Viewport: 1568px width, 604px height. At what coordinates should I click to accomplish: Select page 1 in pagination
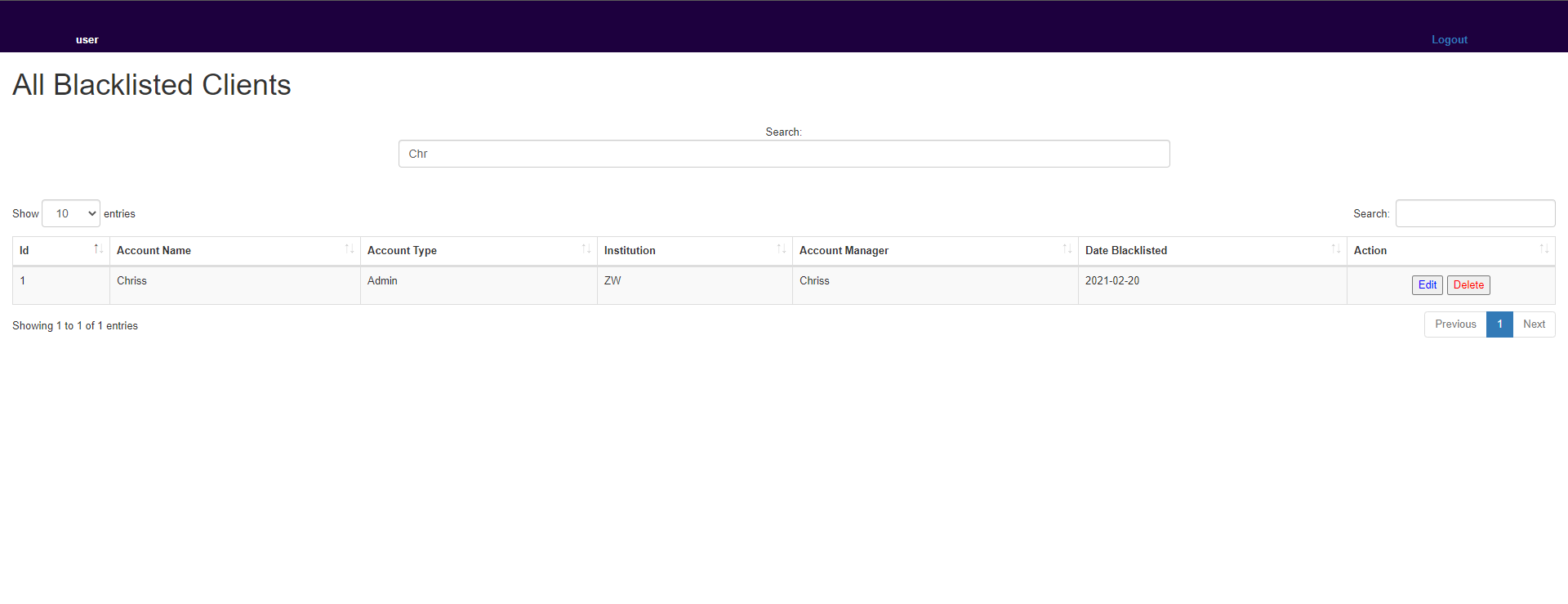(1499, 324)
